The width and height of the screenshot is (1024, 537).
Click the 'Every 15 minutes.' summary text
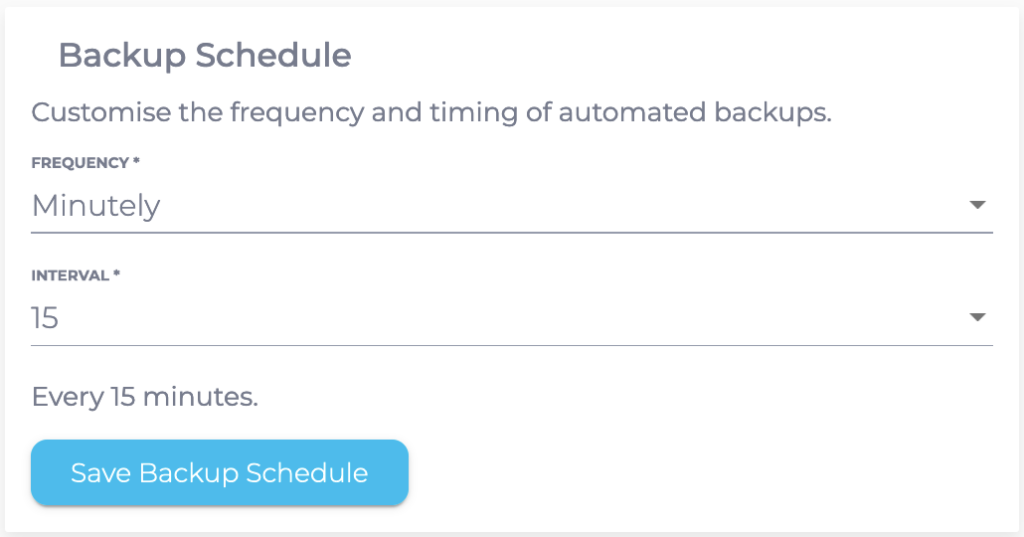coord(145,397)
